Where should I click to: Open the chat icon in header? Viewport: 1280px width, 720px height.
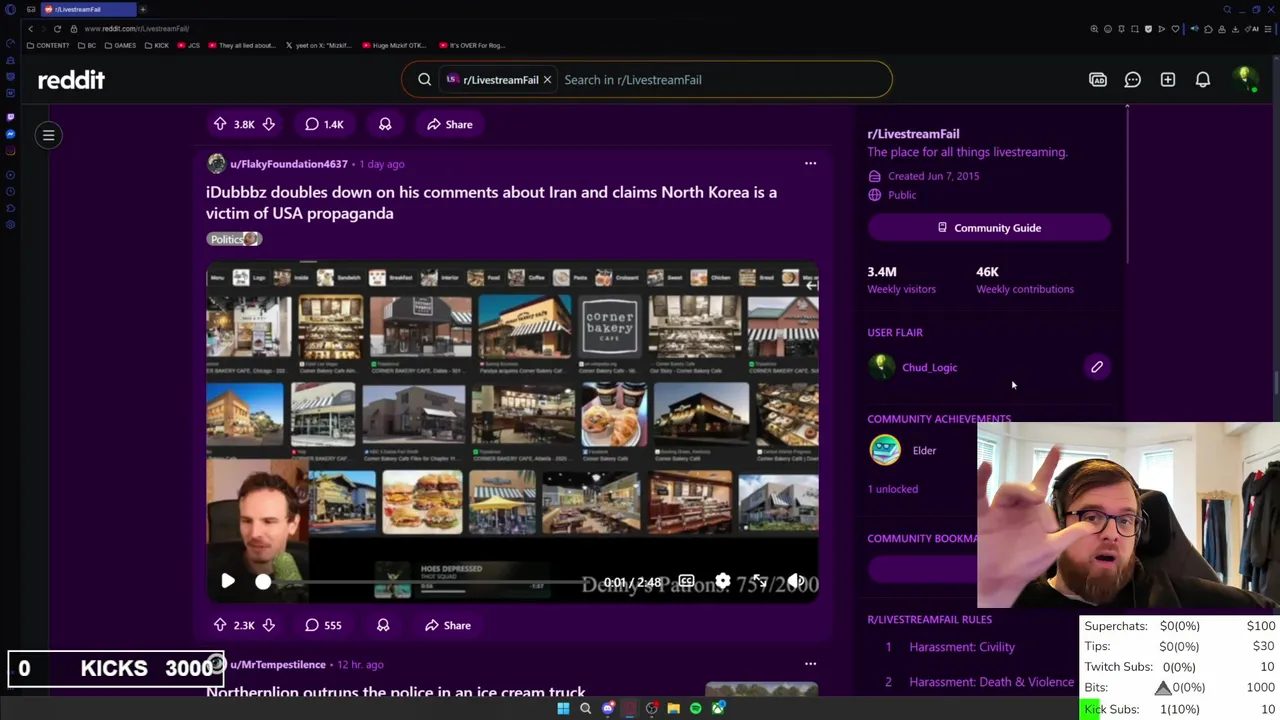coord(1133,80)
